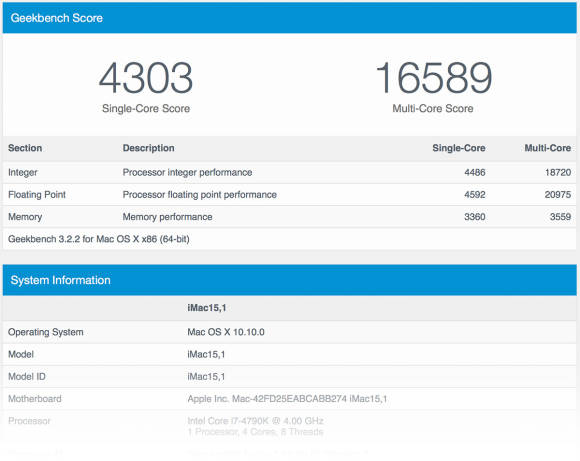Click the Multi-Core Score label
This screenshot has width=580, height=461.
click(x=433, y=108)
